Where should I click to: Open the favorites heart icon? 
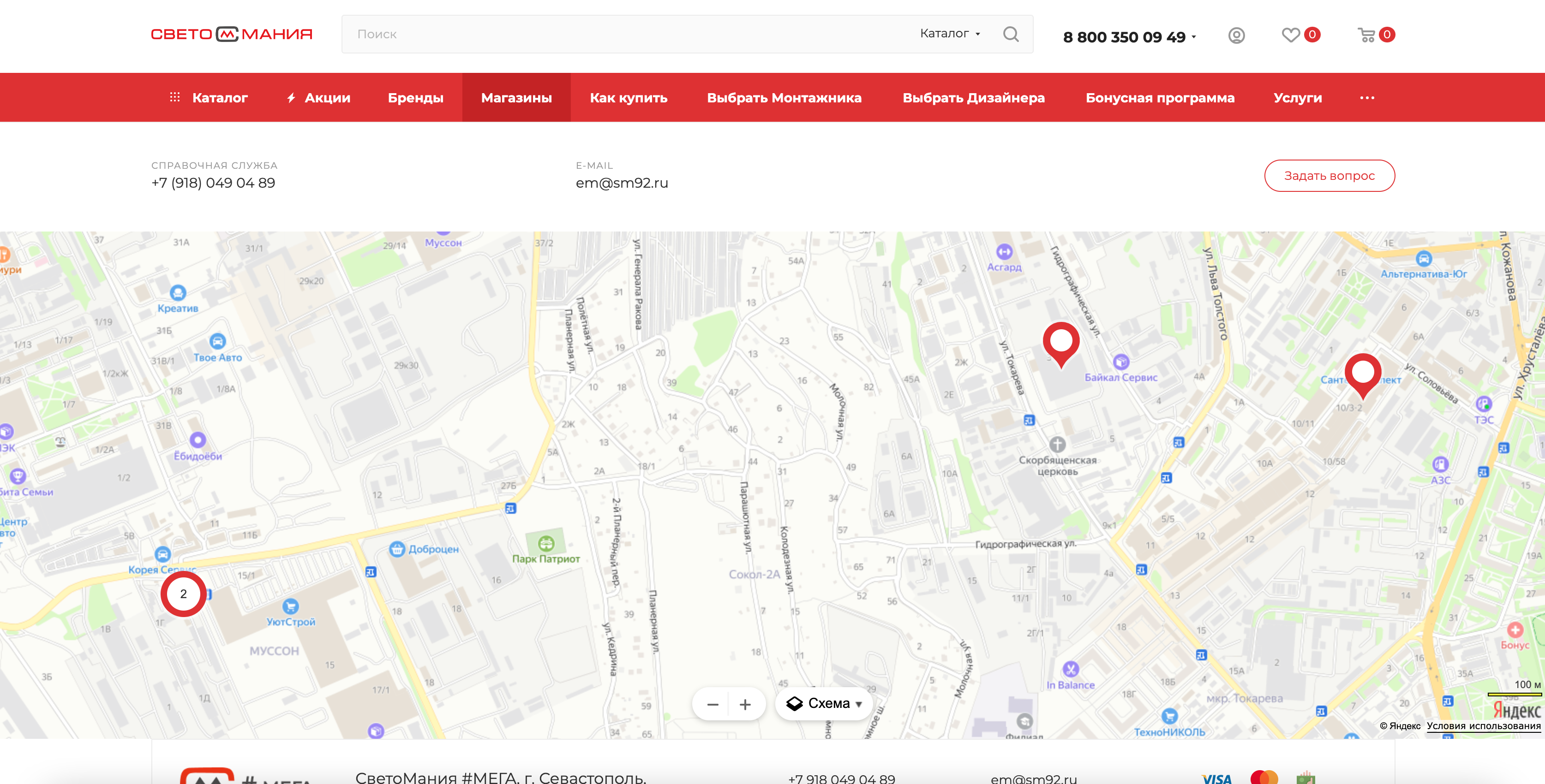tap(1291, 35)
